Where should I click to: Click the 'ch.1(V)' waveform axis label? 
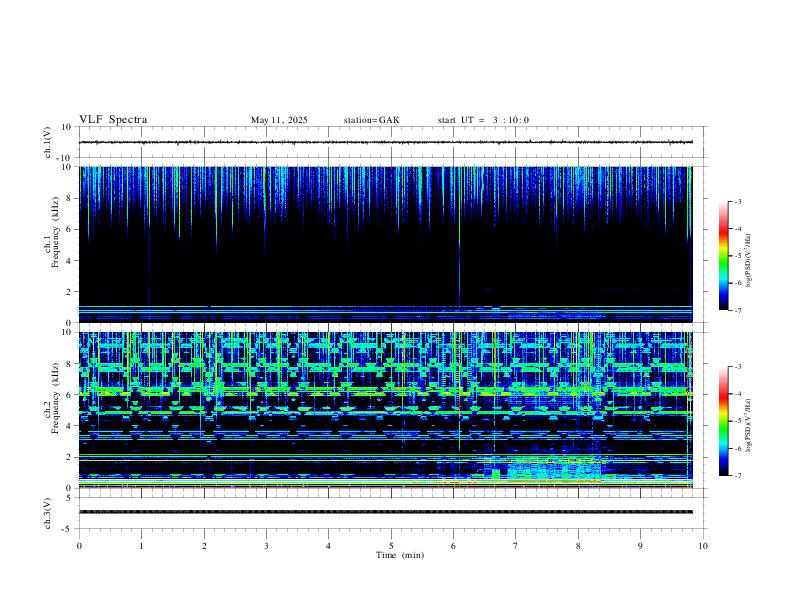48,142
